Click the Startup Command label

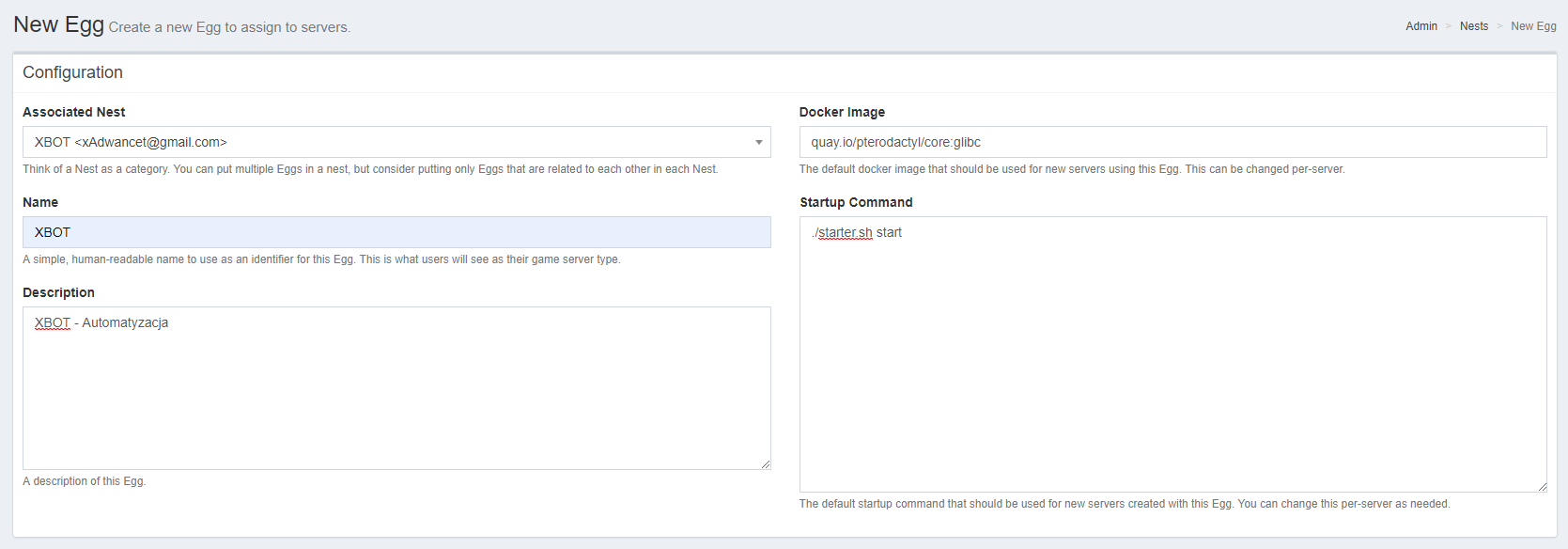coord(856,202)
